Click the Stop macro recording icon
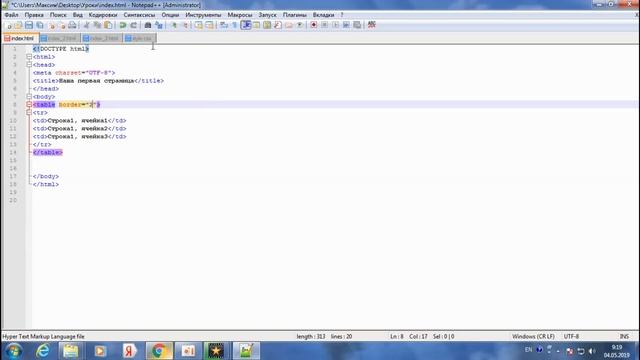The image size is (640, 360). click(324, 25)
